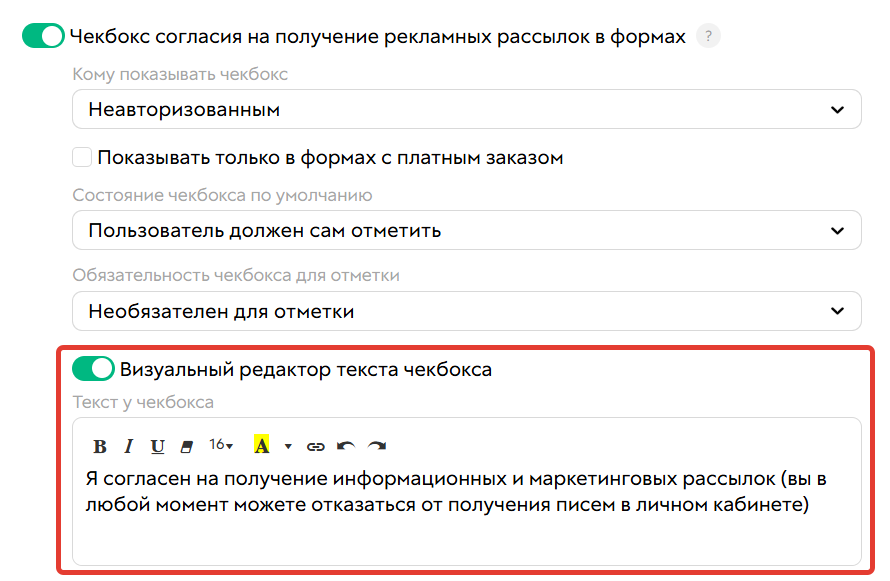Disable the visual editor toggle for checkbox text
Viewport: 890px width, 581px height.
coord(93,369)
